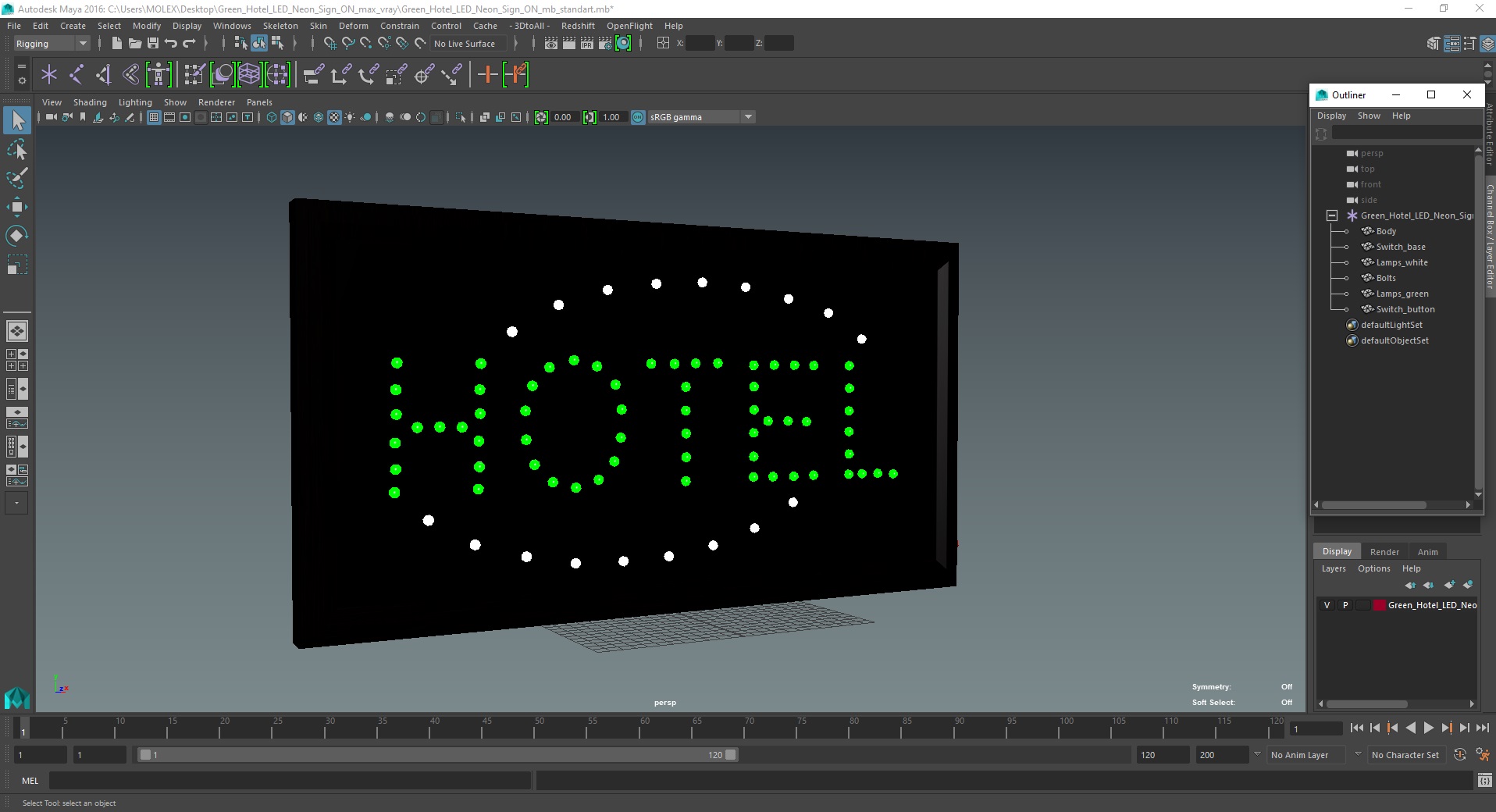Viewport: 1496px width, 812px height.
Task: Open the Deform menu
Action: pos(353,26)
